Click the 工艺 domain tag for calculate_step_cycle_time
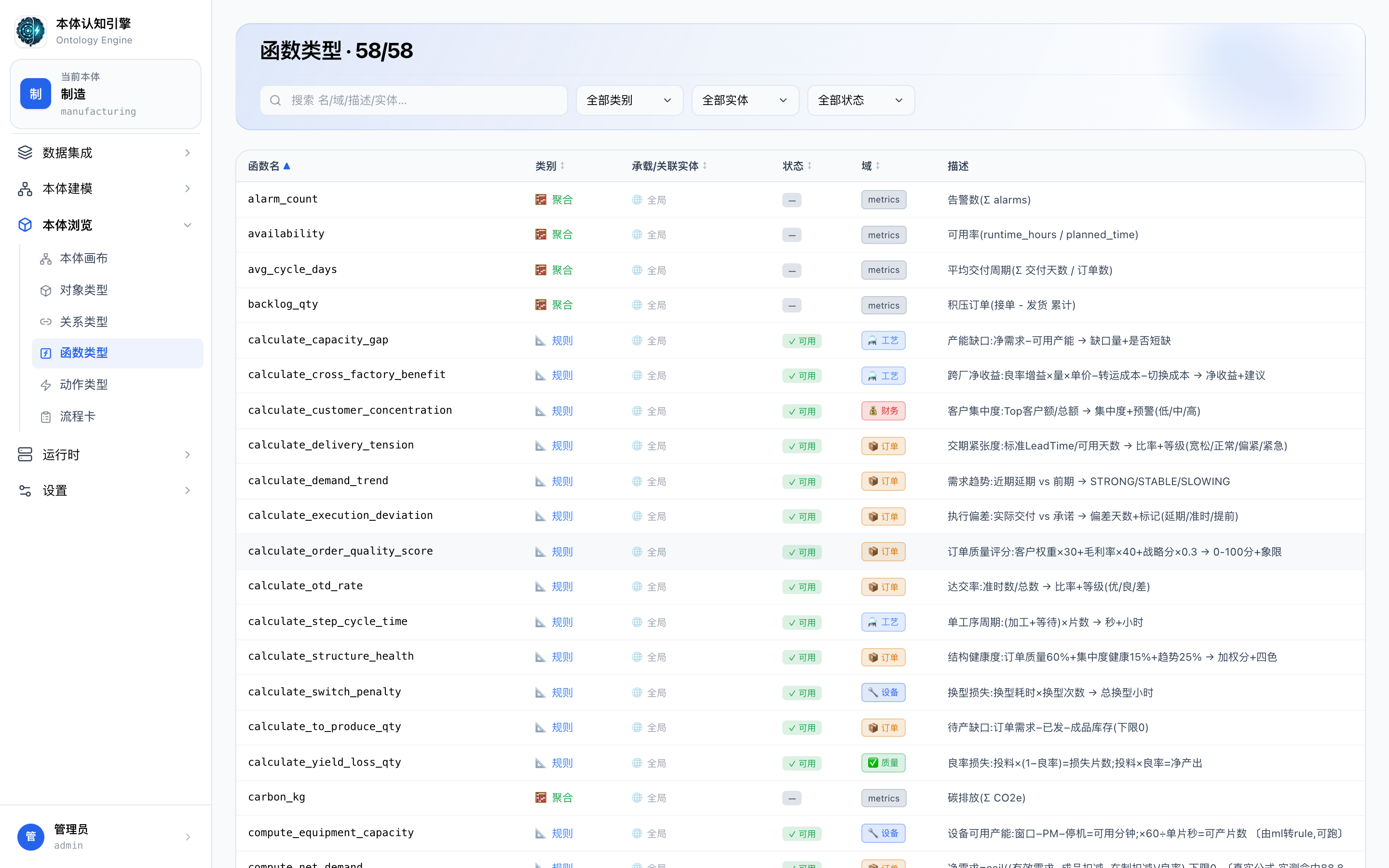This screenshot has width=1389, height=868. [884, 622]
